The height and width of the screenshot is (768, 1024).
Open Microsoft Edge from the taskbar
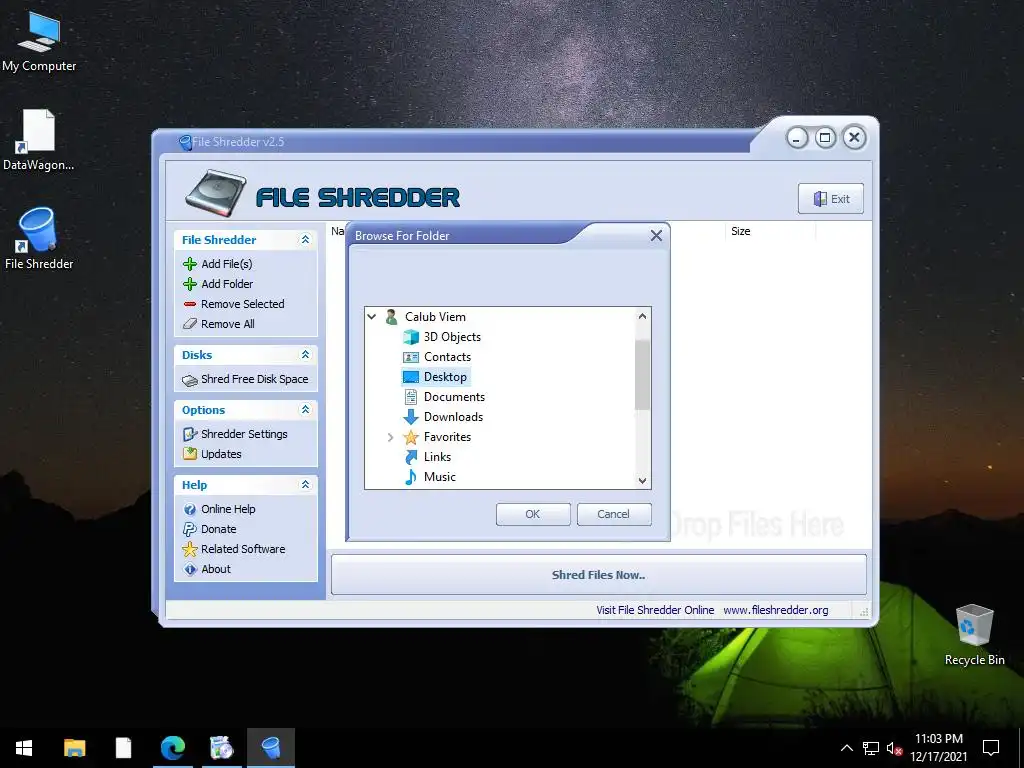point(173,747)
